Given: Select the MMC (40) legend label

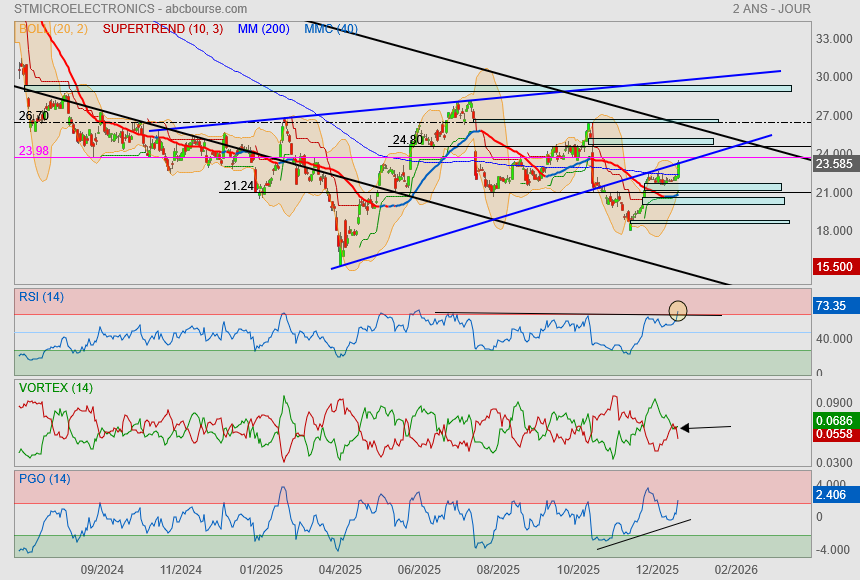Looking at the screenshot, I should click(331, 29).
